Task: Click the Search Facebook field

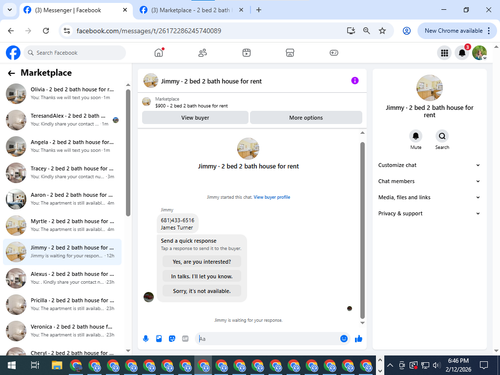Action: tap(75, 53)
